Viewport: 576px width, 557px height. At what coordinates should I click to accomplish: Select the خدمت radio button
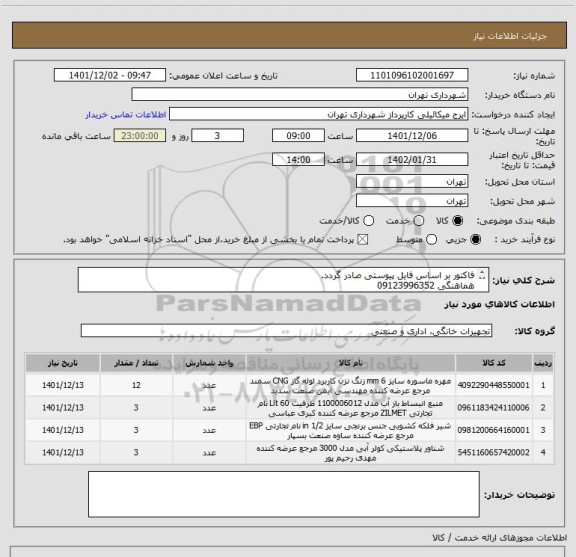419,221
